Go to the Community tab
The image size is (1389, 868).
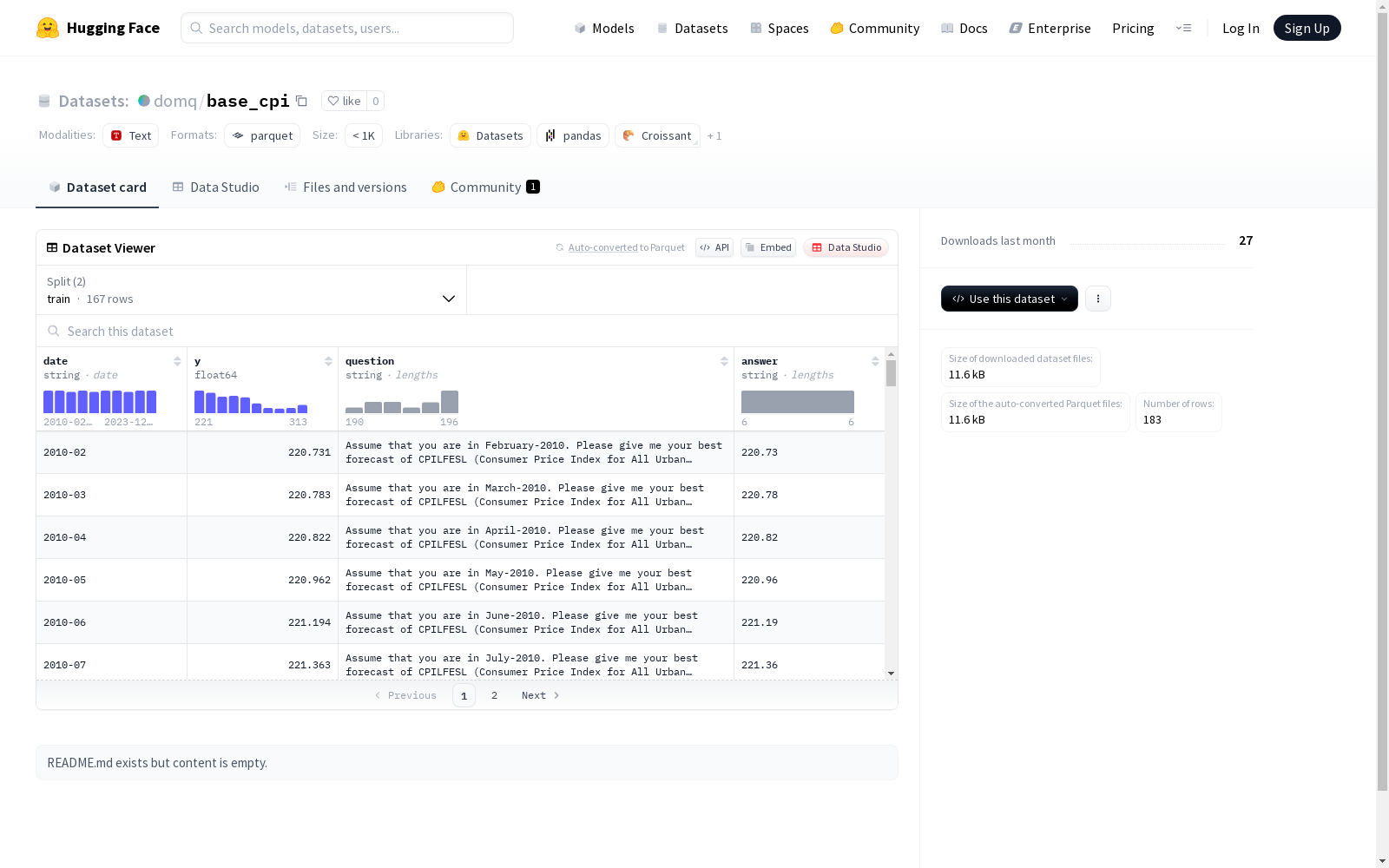pyautogui.click(x=486, y=187)
